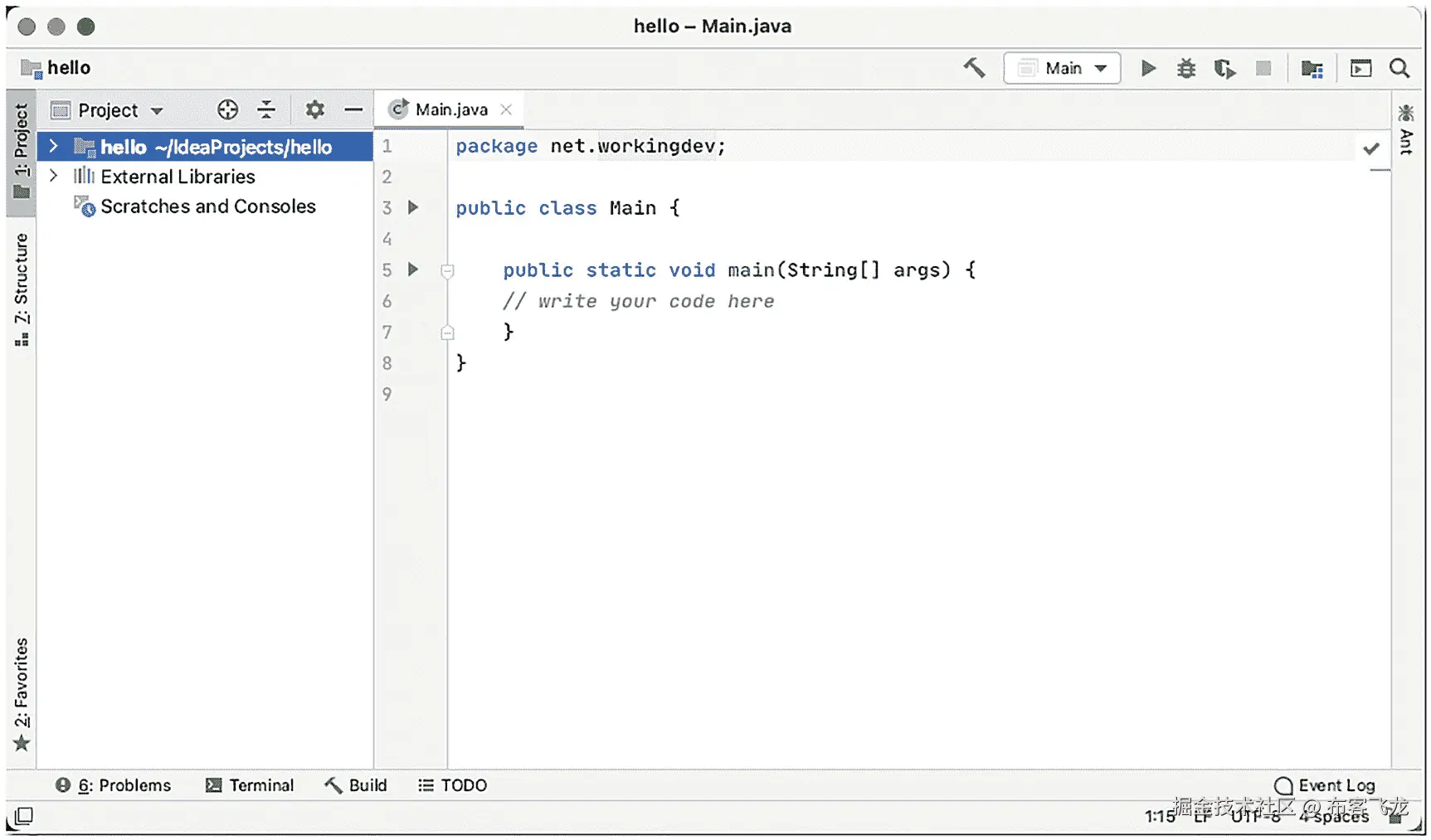Expand the hello project tree node
Image resolution: width=1431 pixels, height=840 pixels.
pos(54,146)
